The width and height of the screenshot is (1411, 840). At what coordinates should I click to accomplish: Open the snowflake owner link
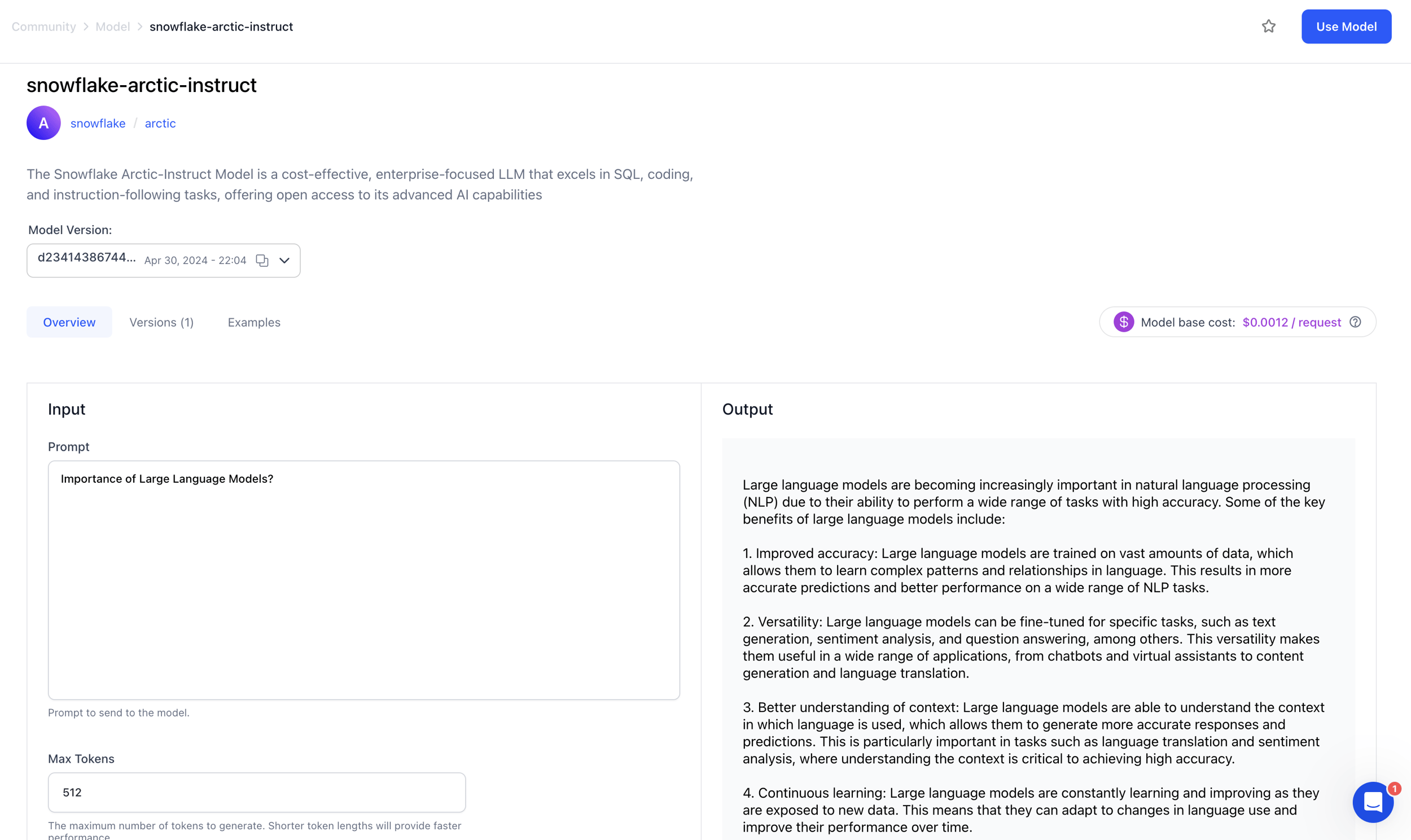[x=98, y=124]
